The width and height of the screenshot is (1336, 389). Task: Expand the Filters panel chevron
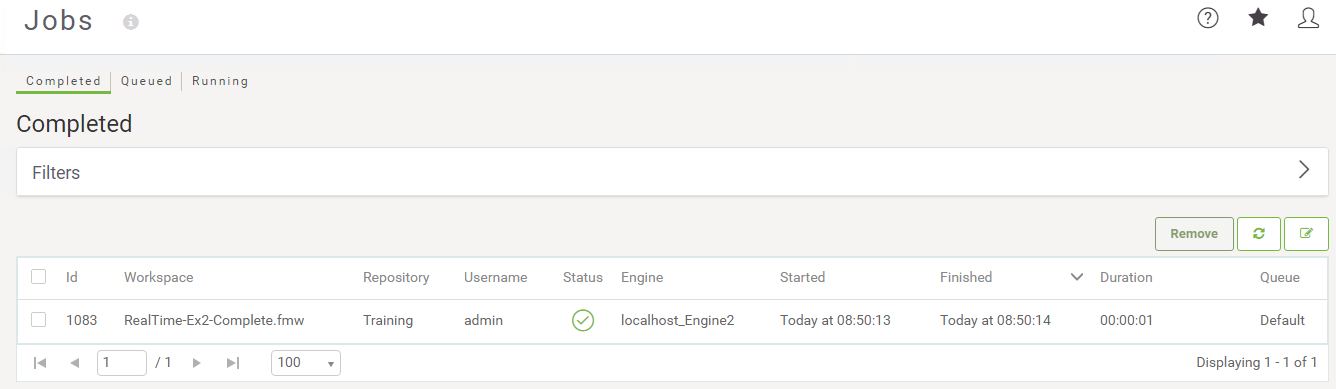[1304, 169]
